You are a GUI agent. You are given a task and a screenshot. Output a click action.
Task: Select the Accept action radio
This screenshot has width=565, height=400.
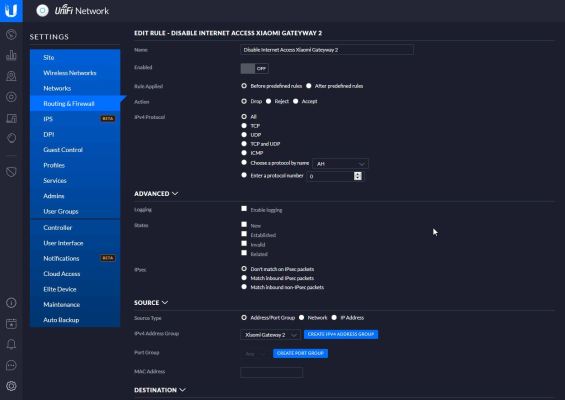point(295,101)
